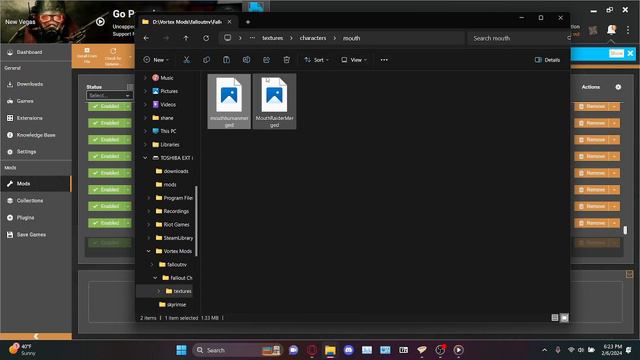Click the first Remove button in Vortex
This screenshot has height=360, width=640.
coord(592,107)
